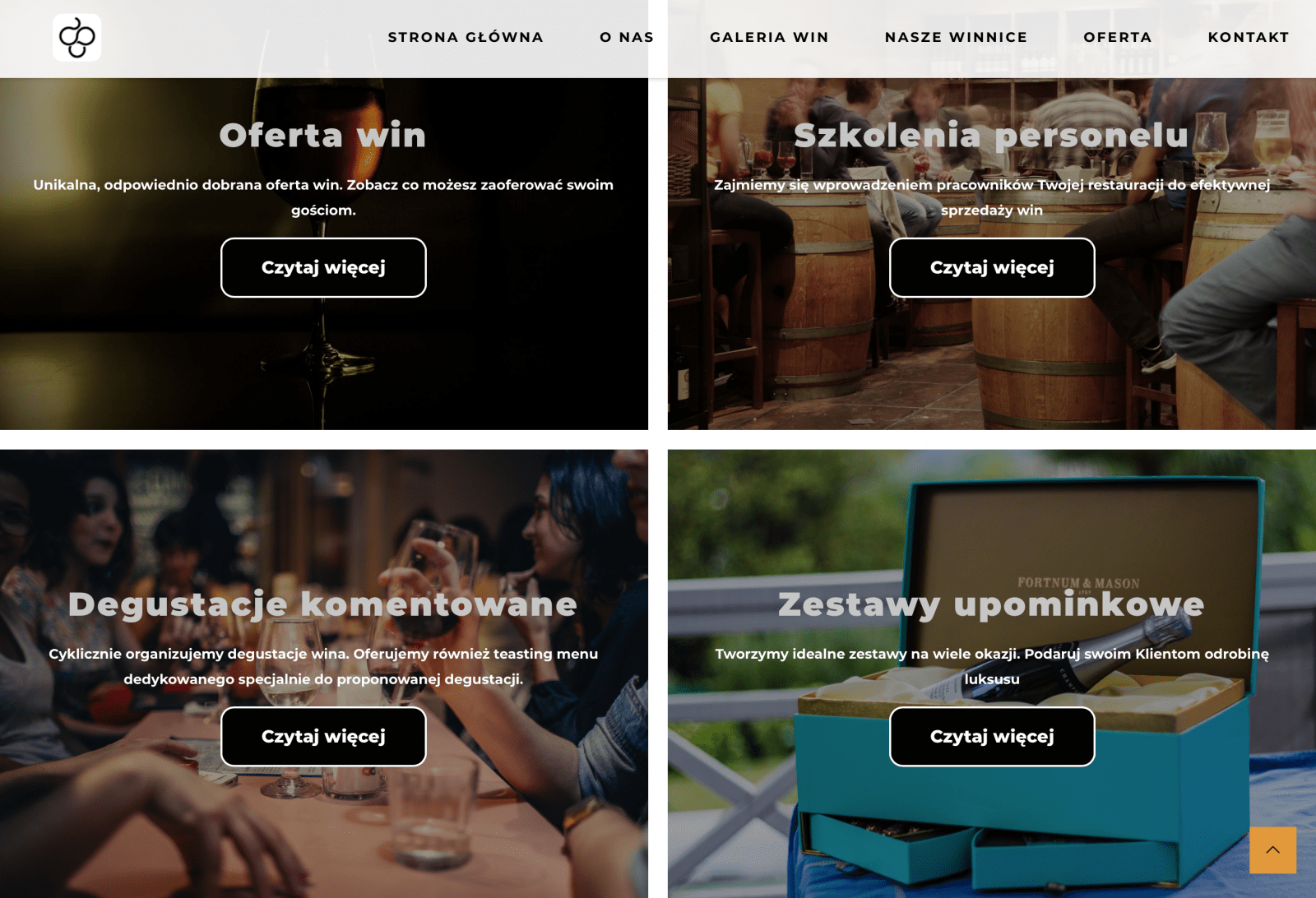Click Czytaj więcej under Zestawy upominkowe
This screenshot has width=1316, height=898.
pyautogui.click(x=992, y=736)
